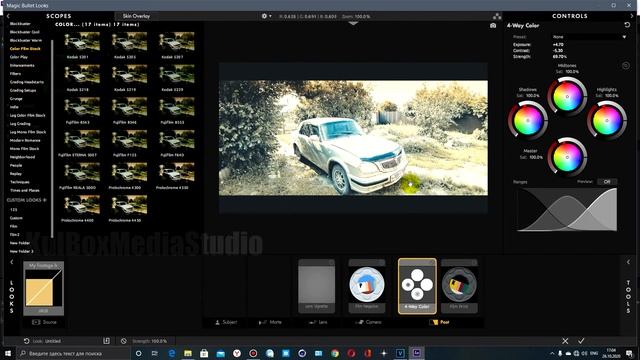Collapse the Looks drawer arrow
640x360 pixels.
tap(11, 262)
